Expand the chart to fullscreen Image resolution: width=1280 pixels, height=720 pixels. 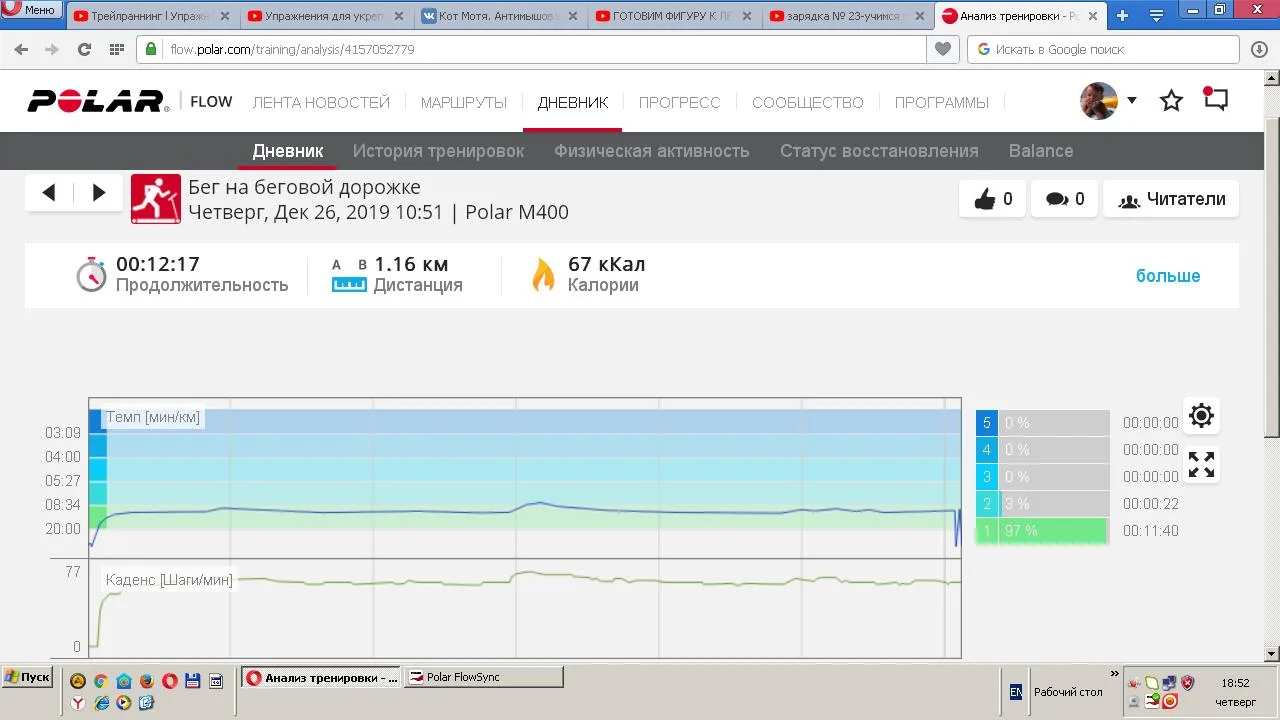1201,465
